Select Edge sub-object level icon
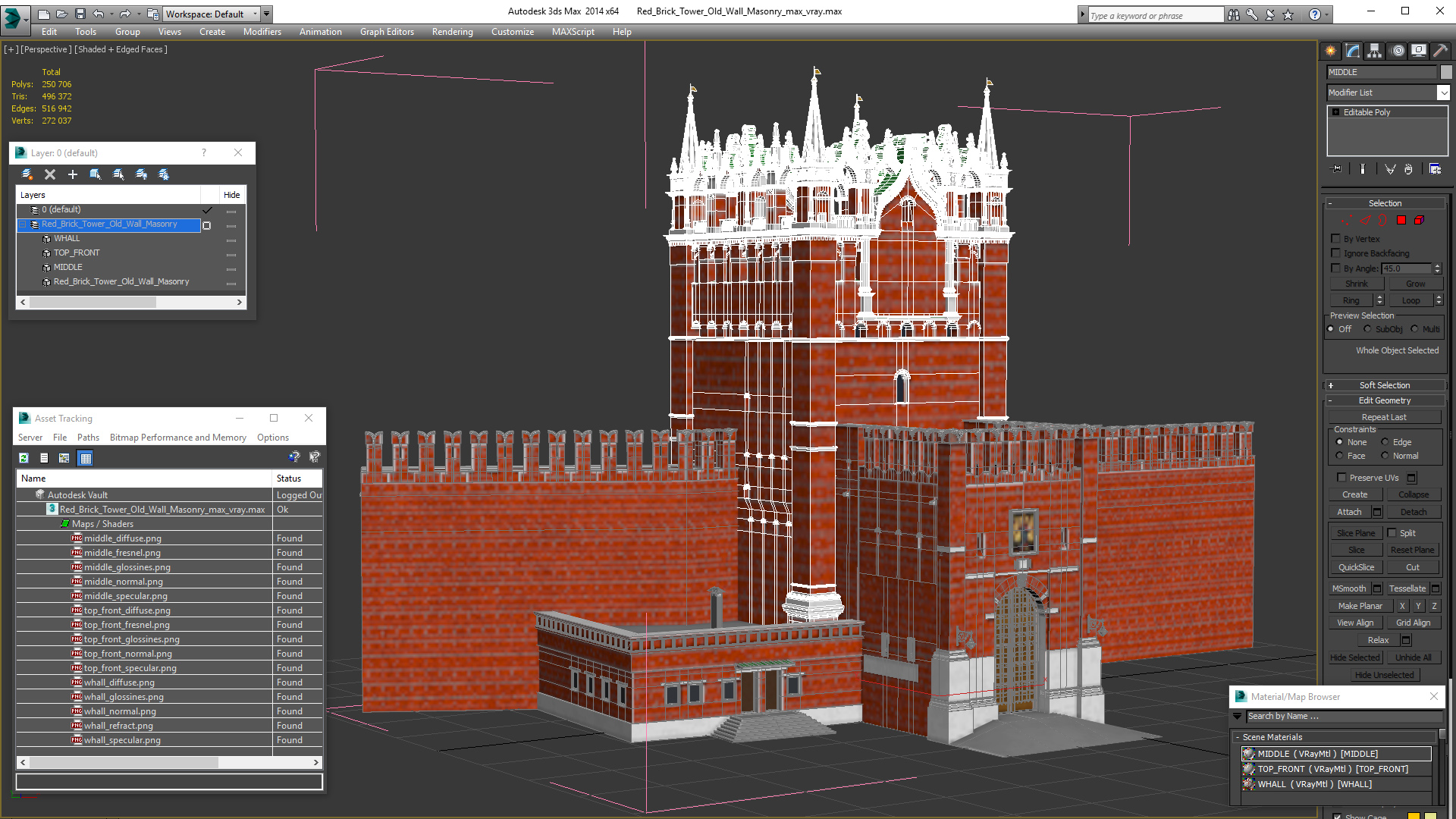1456x819 pixels. (1365, 220)
